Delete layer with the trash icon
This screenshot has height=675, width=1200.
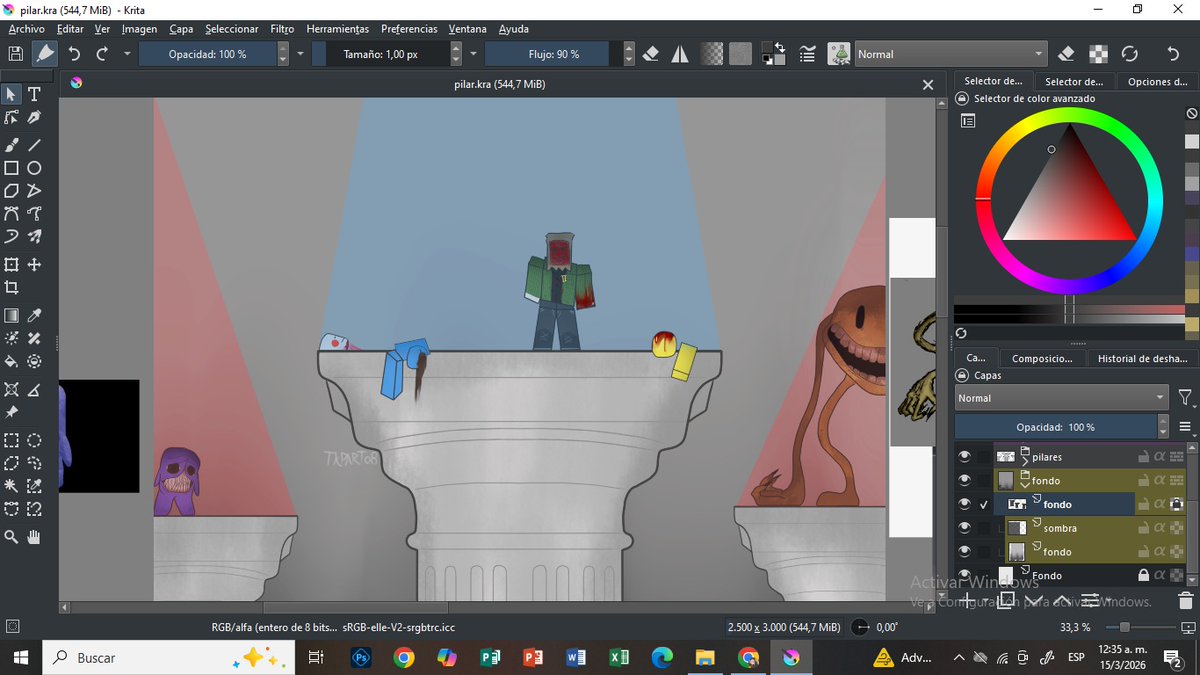pos(1186,600)
